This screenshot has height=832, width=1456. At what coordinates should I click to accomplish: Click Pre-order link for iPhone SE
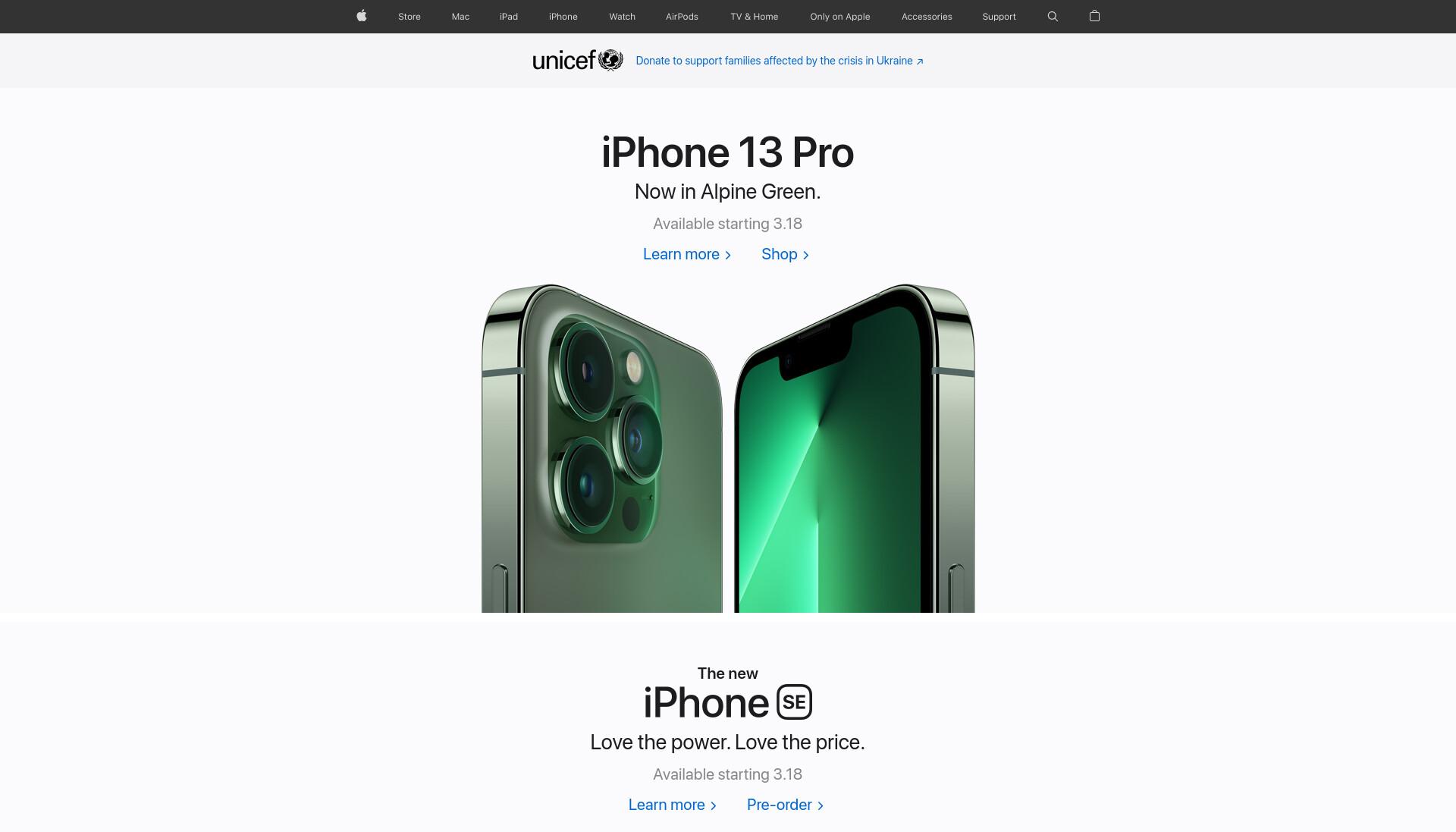point(786,805)
